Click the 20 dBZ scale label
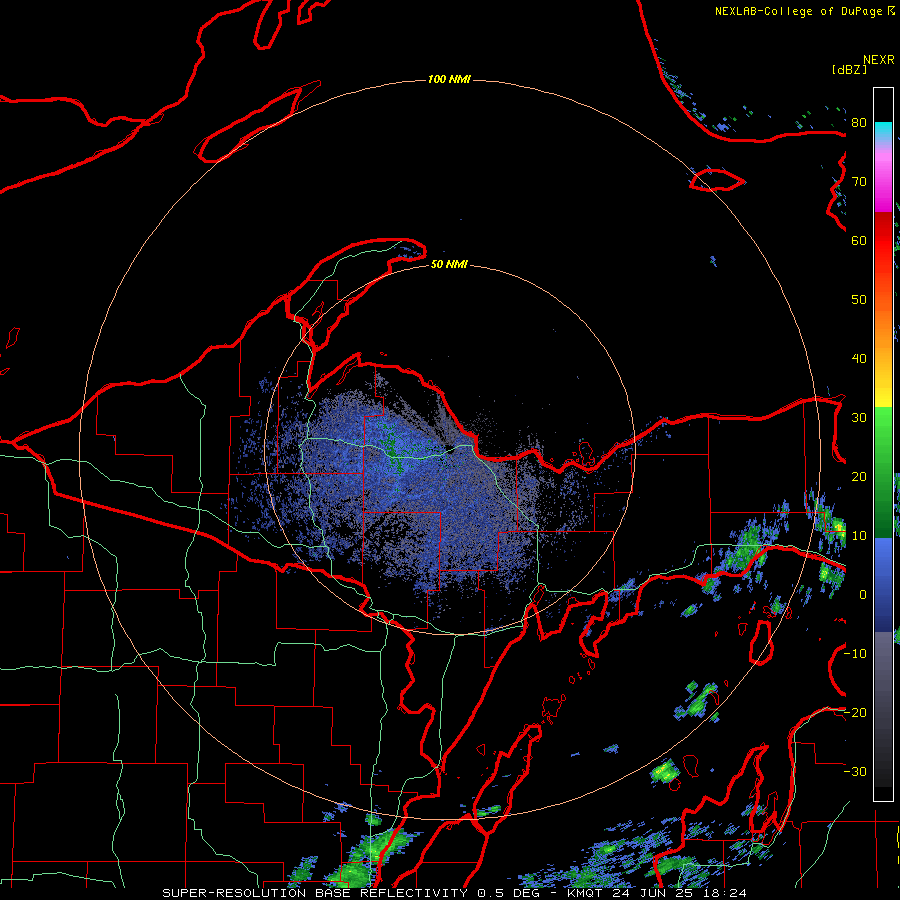Viewport: 900px width, 900px height. coord(859,477)
